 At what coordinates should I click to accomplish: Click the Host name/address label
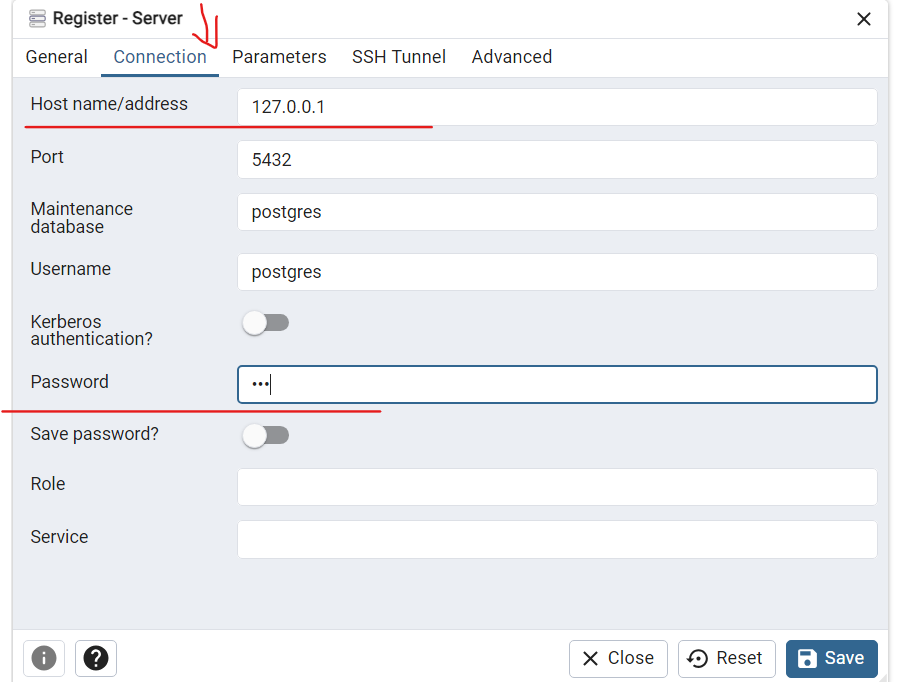(x=109, y=104)
